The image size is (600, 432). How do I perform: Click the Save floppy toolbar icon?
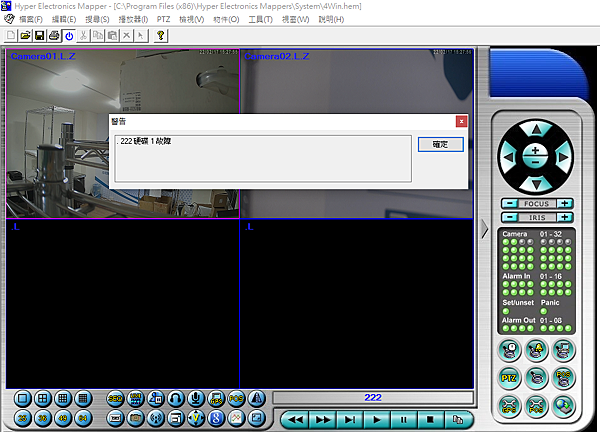tap(39, 36)
